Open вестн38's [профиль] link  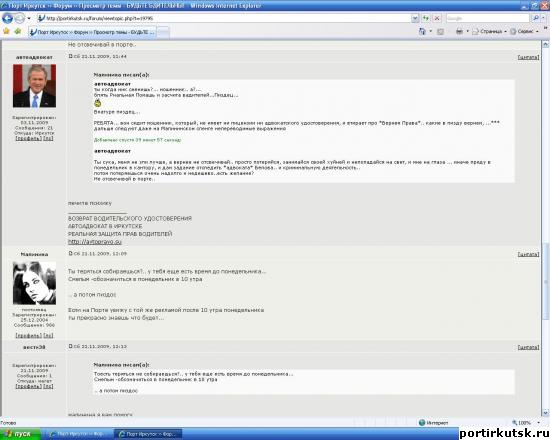28,386
